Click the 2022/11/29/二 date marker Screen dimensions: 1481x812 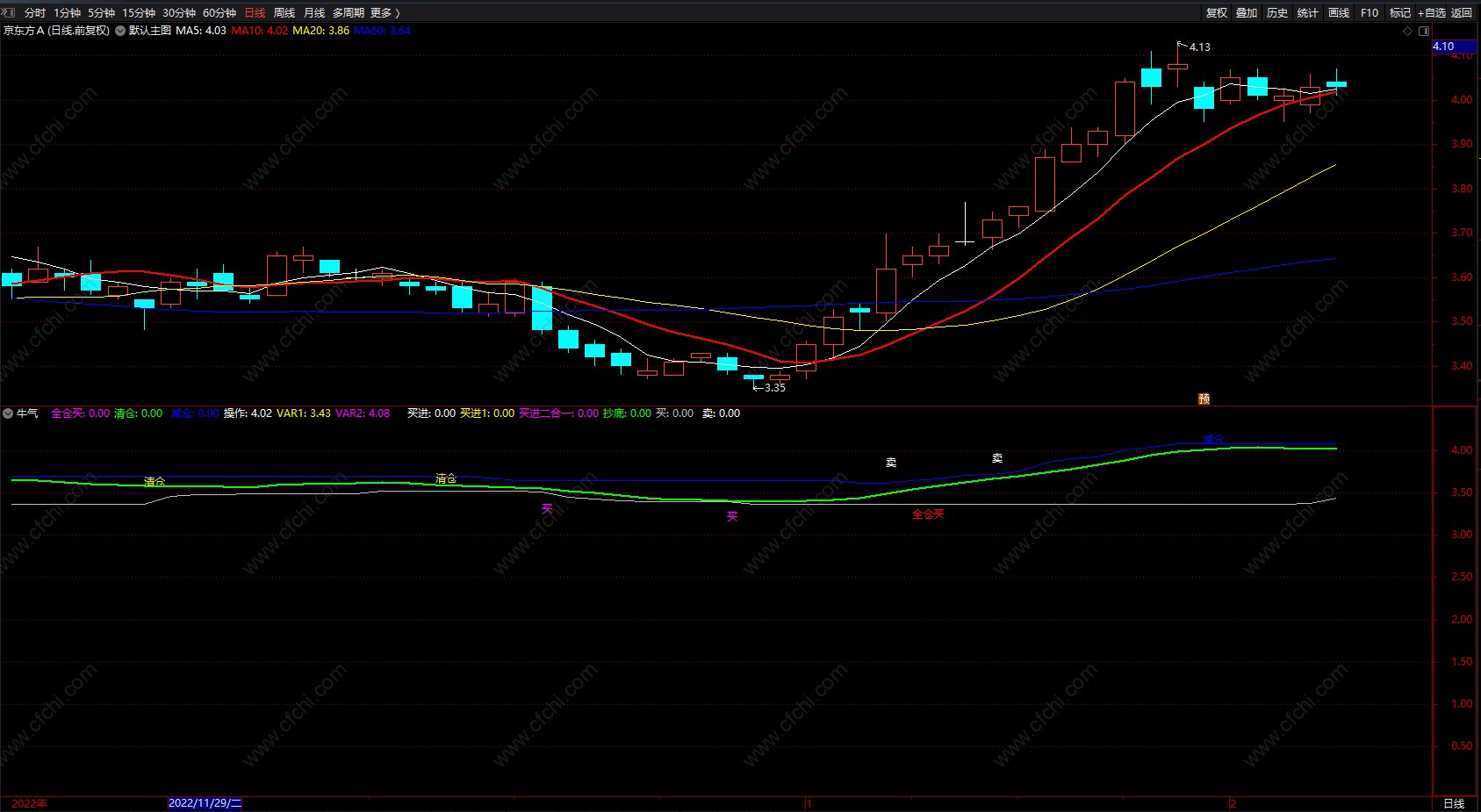pyautogui.click(x=205, y=803)
